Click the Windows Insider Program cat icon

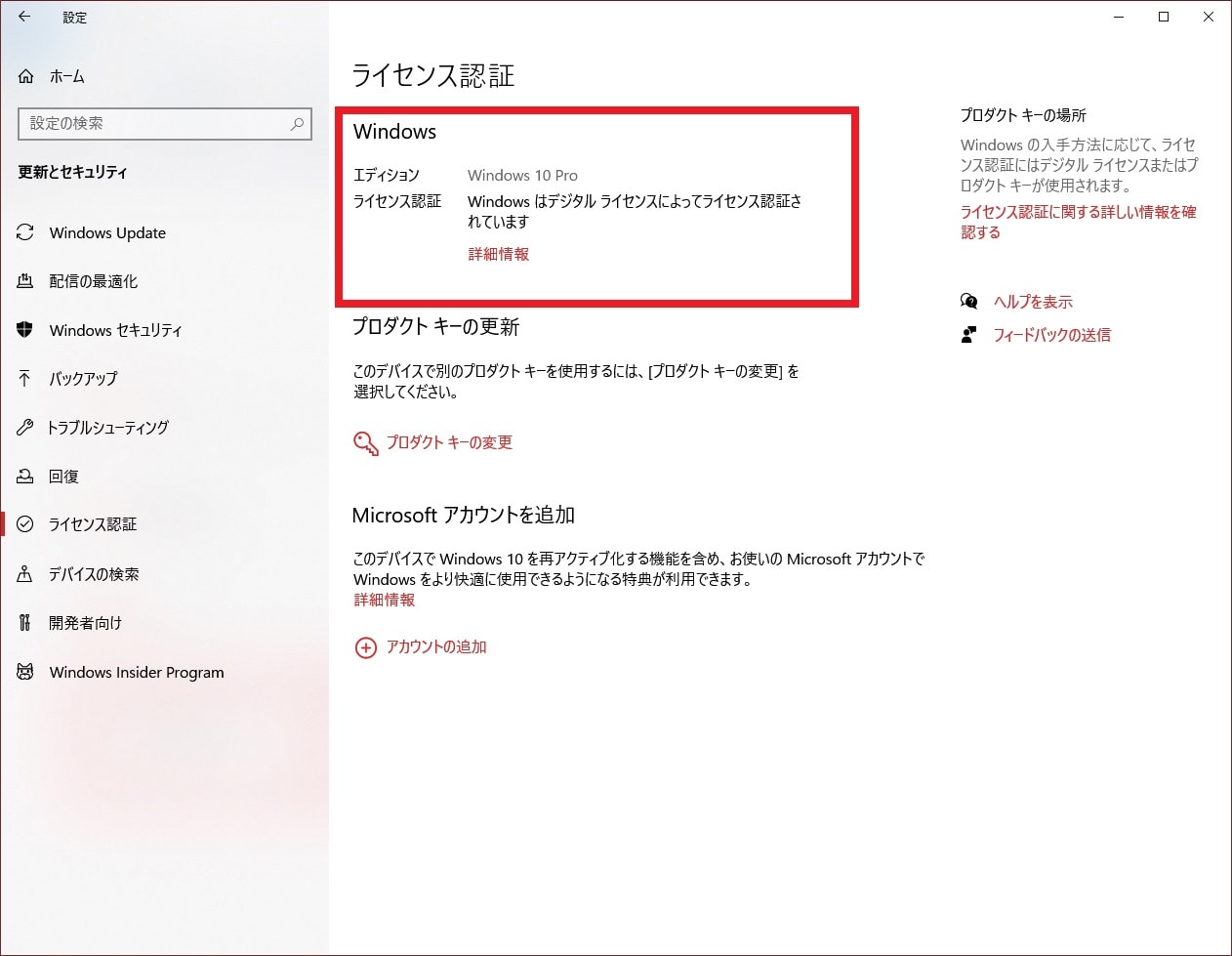(25, 672)
